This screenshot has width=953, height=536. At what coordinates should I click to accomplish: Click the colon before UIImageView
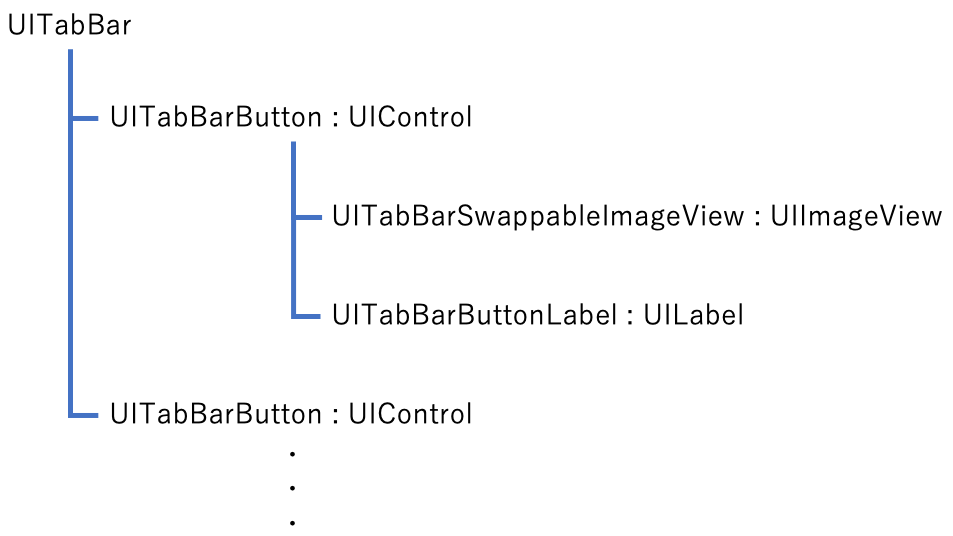point(757,218)
